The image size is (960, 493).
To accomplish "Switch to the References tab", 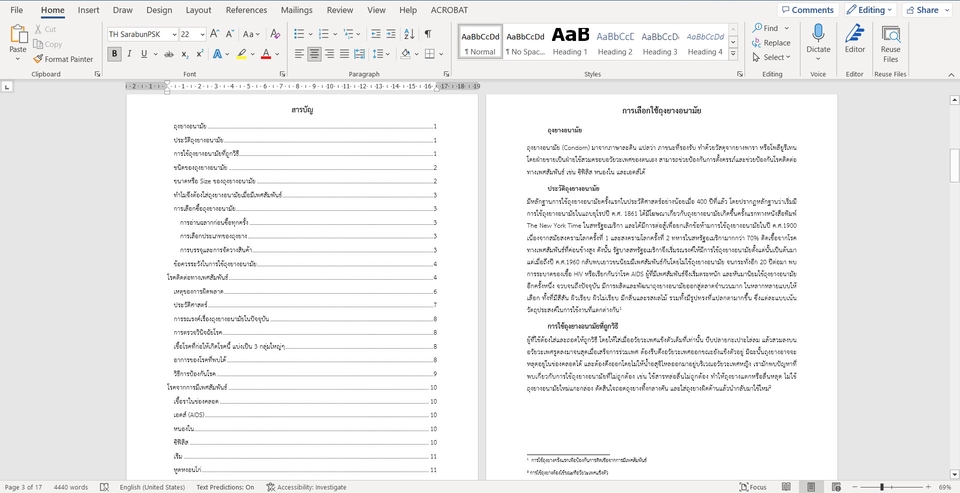I will point(246,10).
